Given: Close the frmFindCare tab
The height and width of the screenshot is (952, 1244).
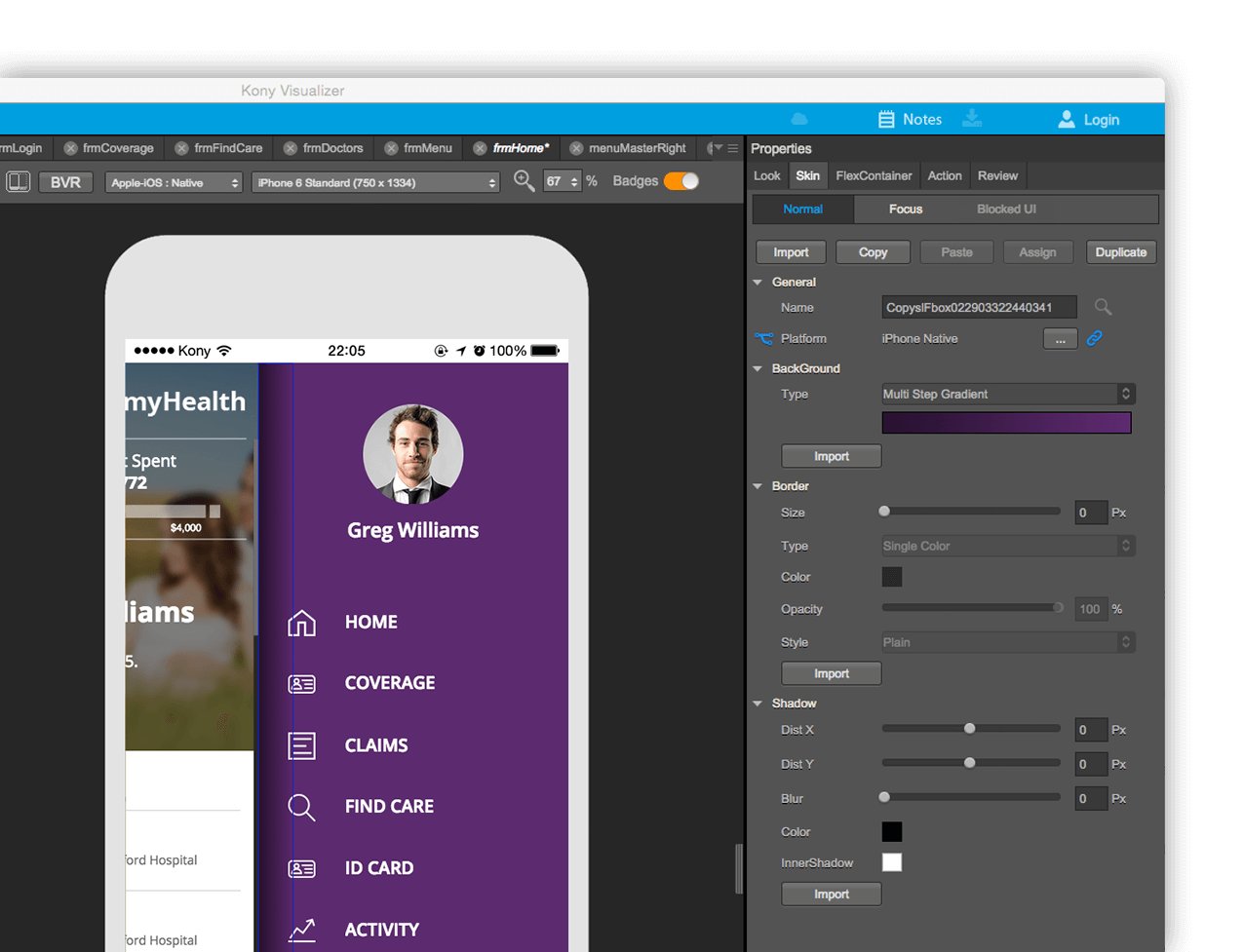Looking at the screenshot, I should [181, 148].
